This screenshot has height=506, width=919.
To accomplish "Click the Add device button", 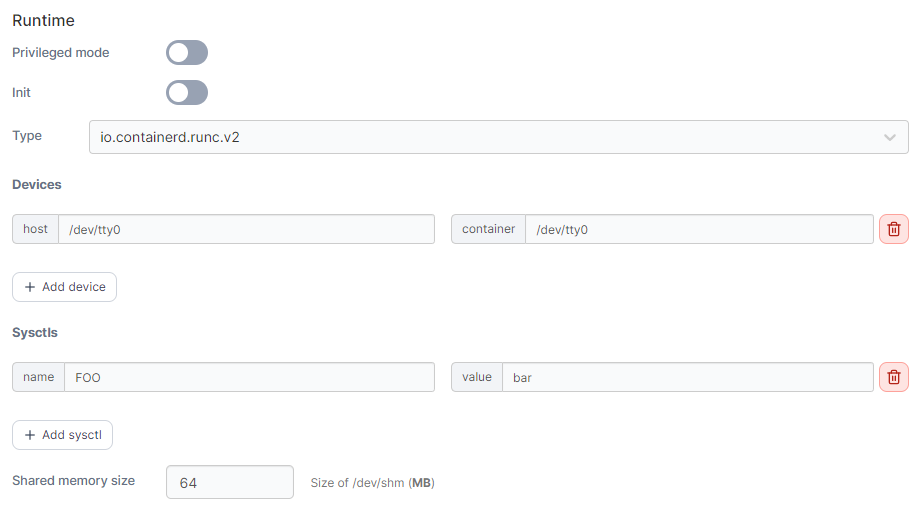I will pyautogui.click(x=65, y=287).
